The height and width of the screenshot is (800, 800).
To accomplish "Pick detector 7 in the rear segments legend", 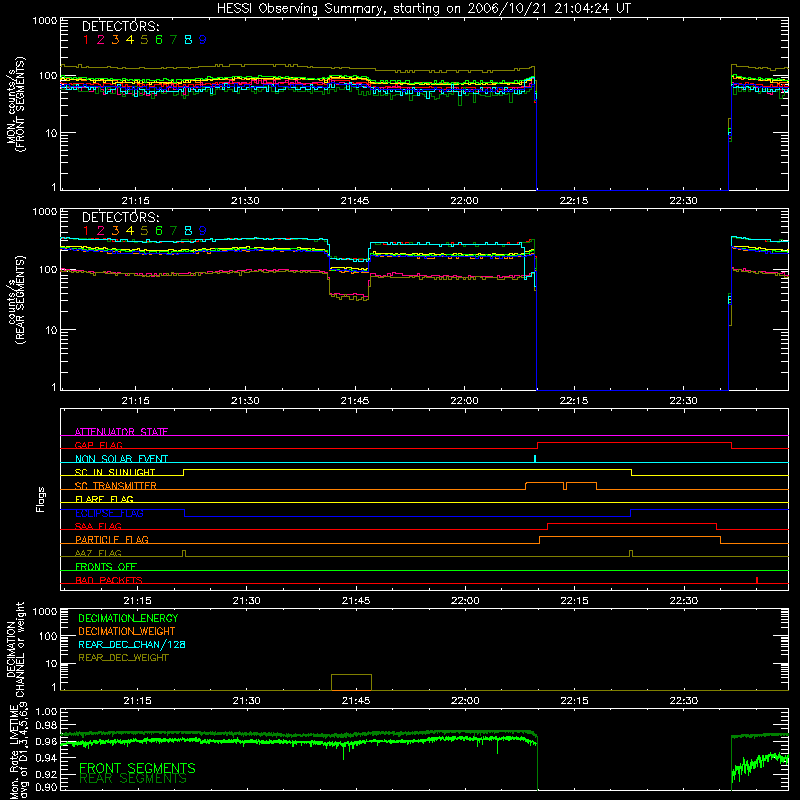I will click(x=173, y=231).
